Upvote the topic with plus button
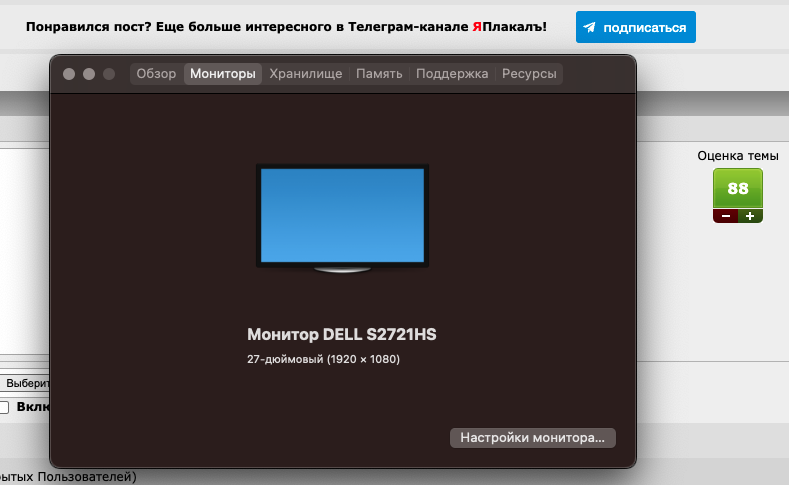This screenshot has height=485, width=789. pos(750,216)
